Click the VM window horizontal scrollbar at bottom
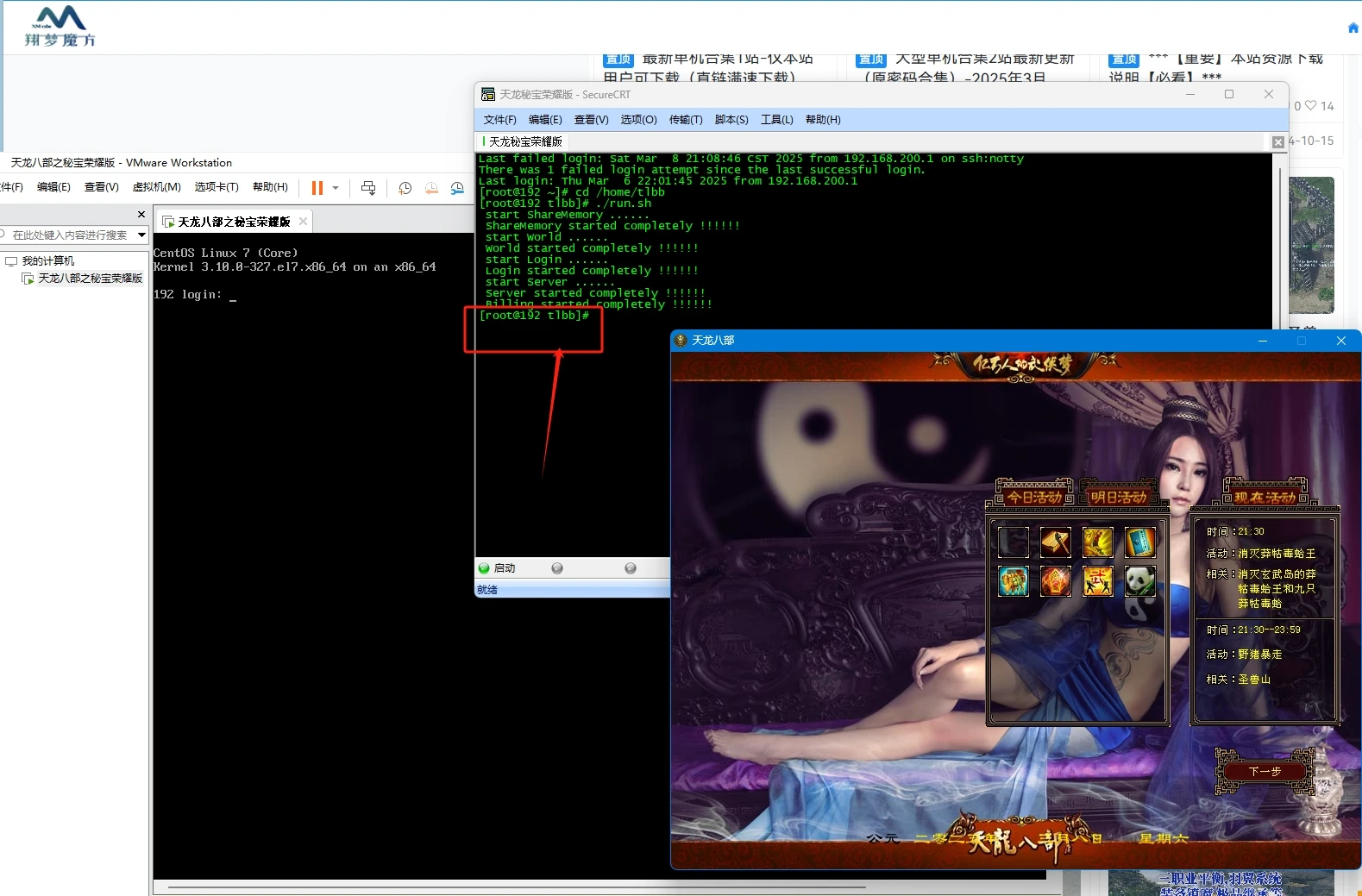The image size is (1362, 896). tap(518, 886)
